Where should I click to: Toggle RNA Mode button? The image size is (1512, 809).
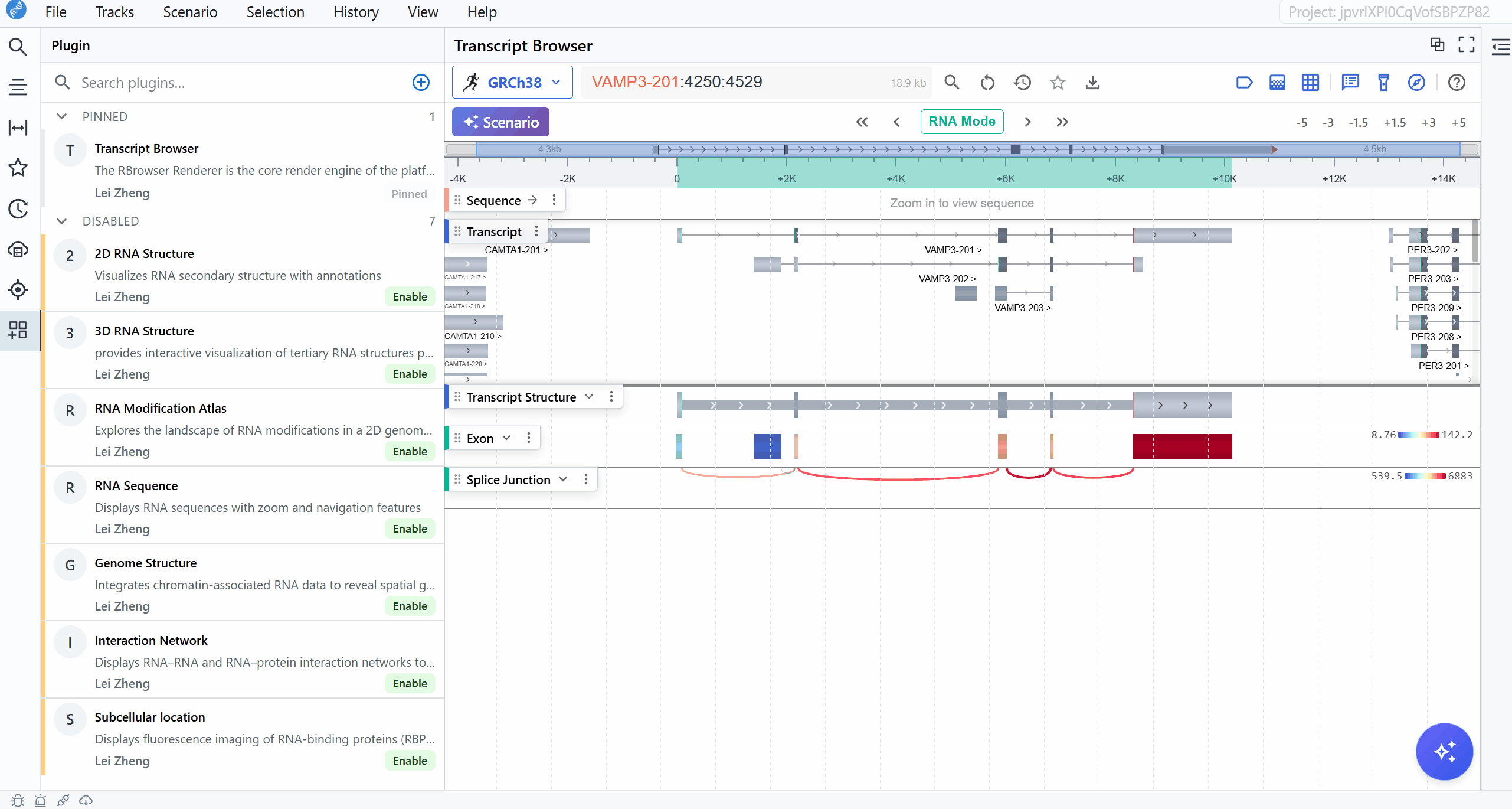(x=962, y=122)
